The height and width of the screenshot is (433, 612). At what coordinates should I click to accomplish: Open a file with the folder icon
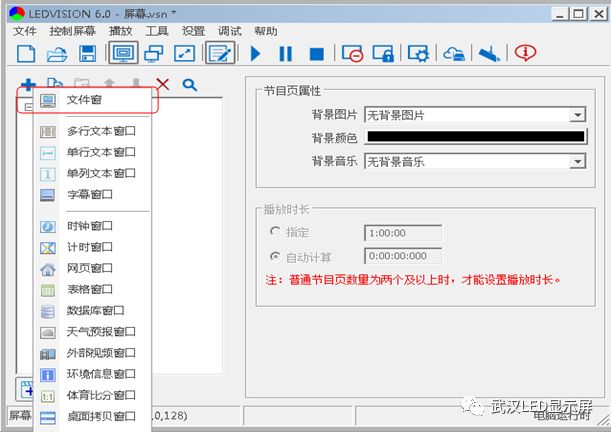pyautogui.click(x=57, y=54)
